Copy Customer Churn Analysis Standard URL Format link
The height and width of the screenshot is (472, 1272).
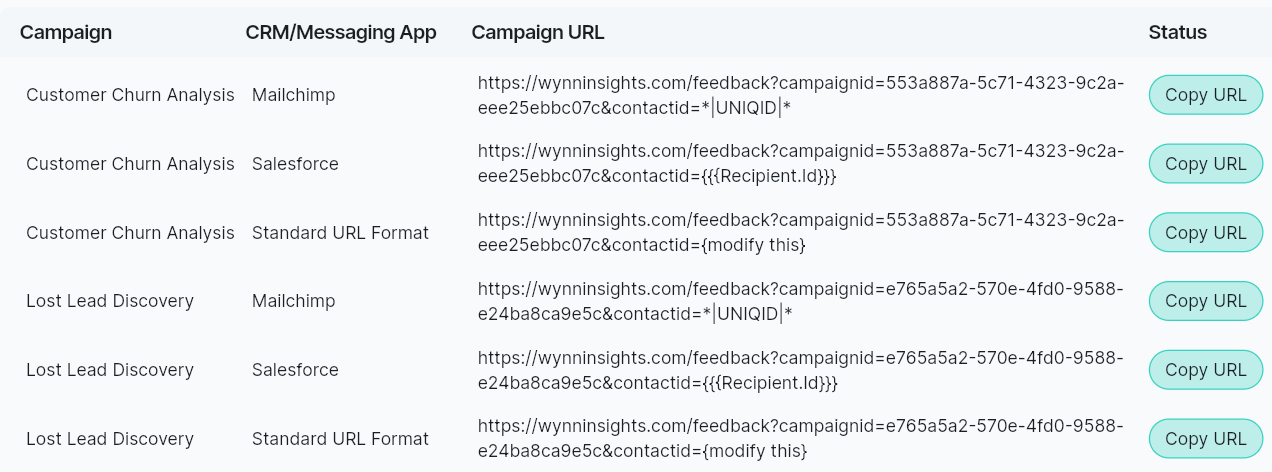(1205, 233)
